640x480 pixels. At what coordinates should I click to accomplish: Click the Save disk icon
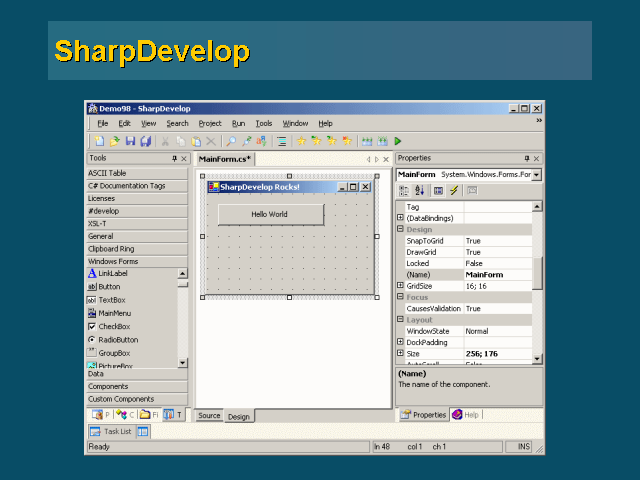[130, 141]
